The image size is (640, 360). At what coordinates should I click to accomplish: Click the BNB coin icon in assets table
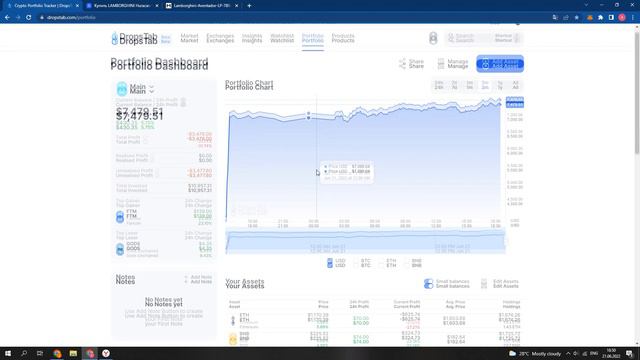(233, 339)
